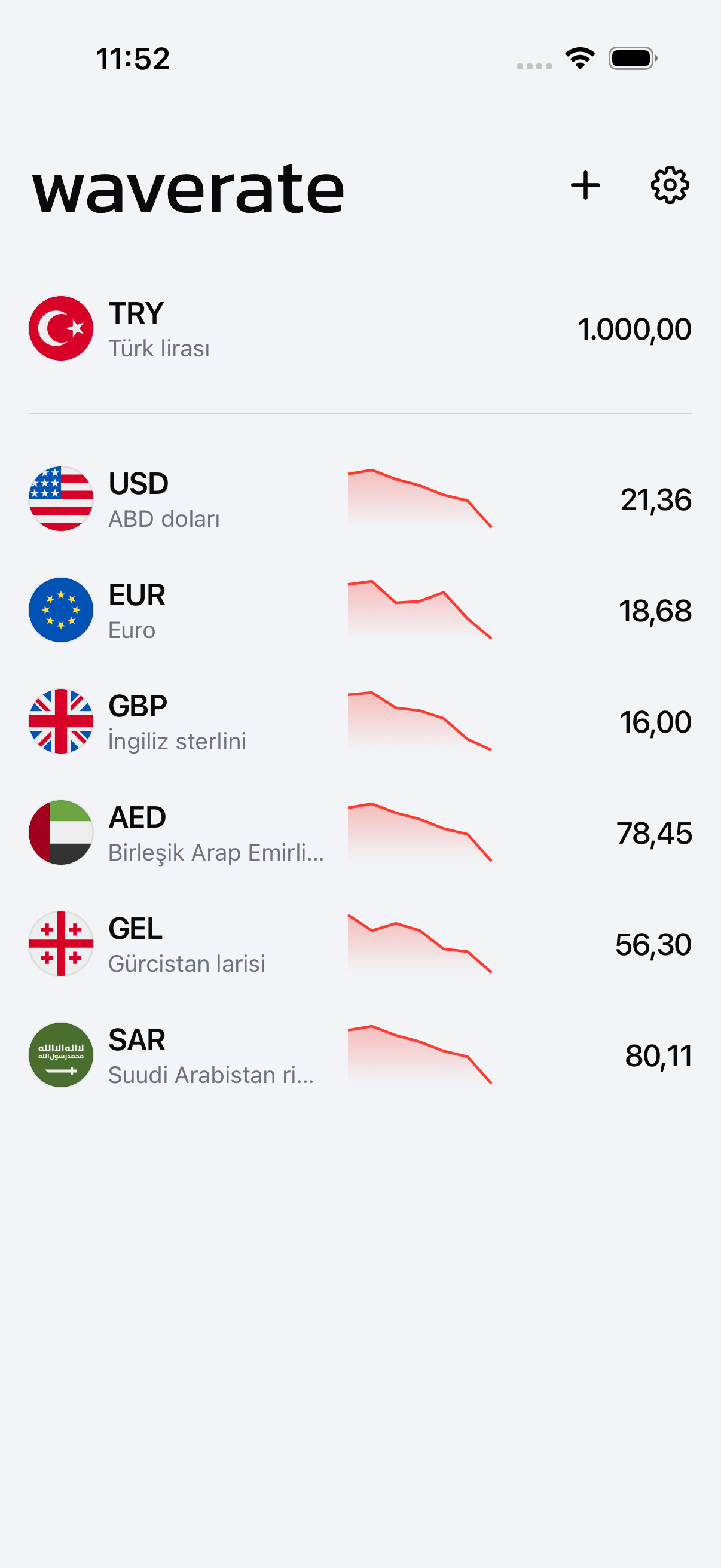Tap the İngiliz sterlini label
The width and height of the screenshot is (721, 1568).
pos(177,742)
